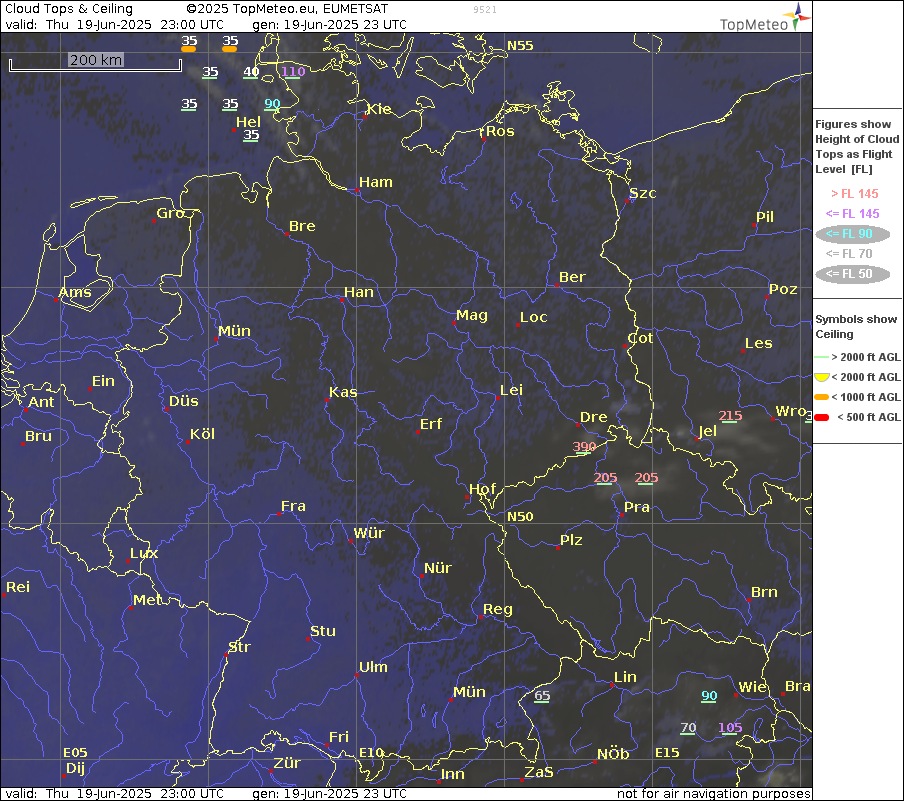Image resolution: width=904 pixels, height=801 pixels.
Task: Click the 'Bre' city label
Action: (x=302, y=226)
